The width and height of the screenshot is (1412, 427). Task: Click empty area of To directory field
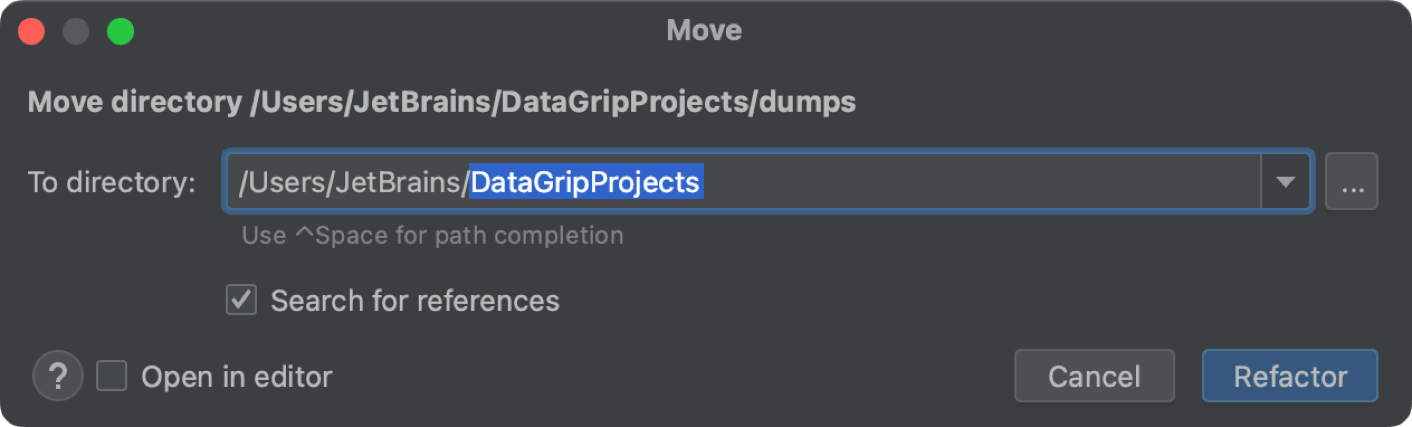click(x=980, y=182)
